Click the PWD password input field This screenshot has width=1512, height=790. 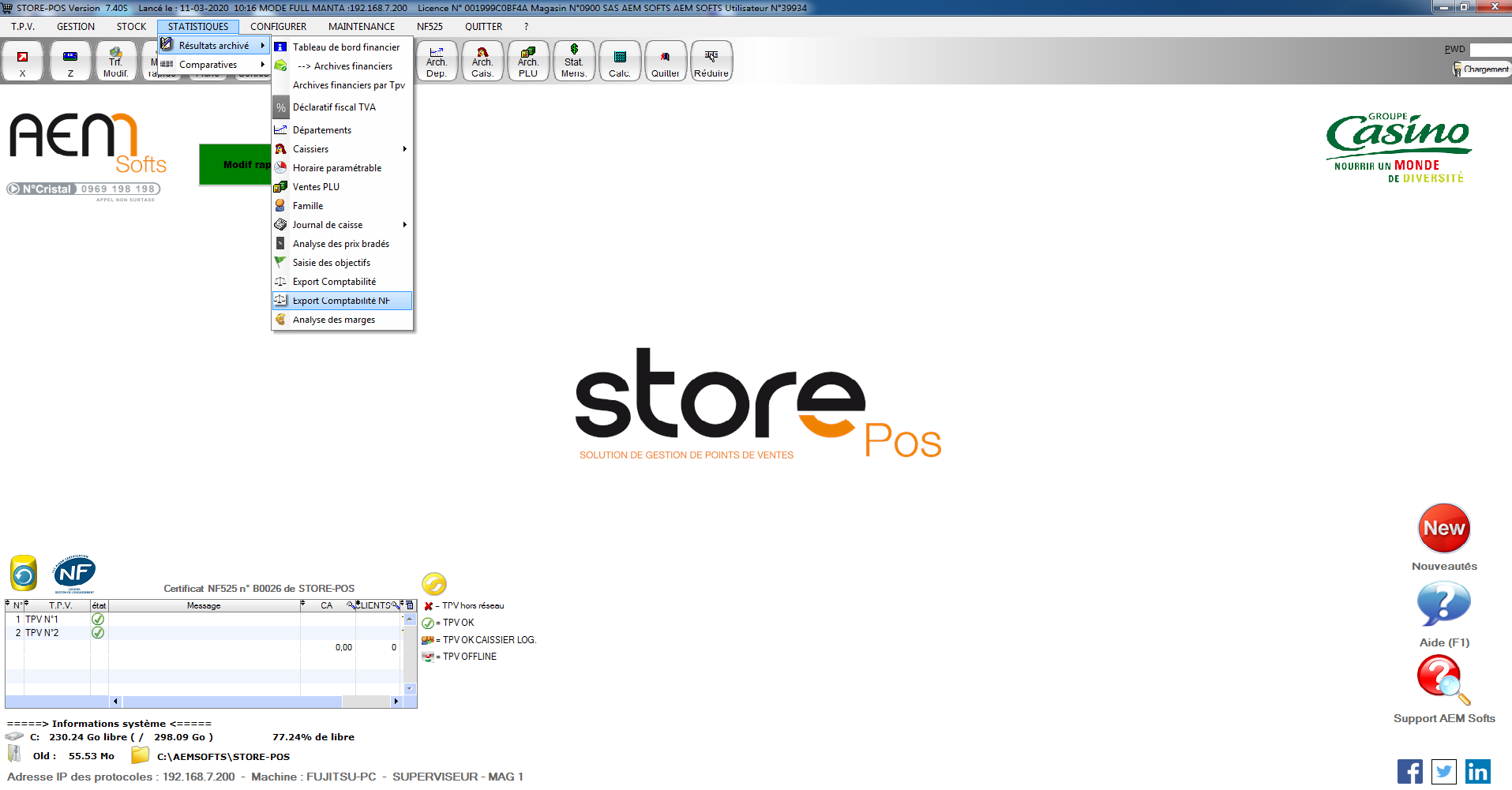(x=1490, y=50)
